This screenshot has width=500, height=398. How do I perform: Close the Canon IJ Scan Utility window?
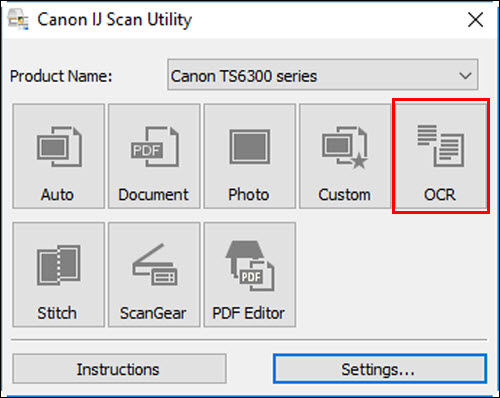[x=475, y=20]
